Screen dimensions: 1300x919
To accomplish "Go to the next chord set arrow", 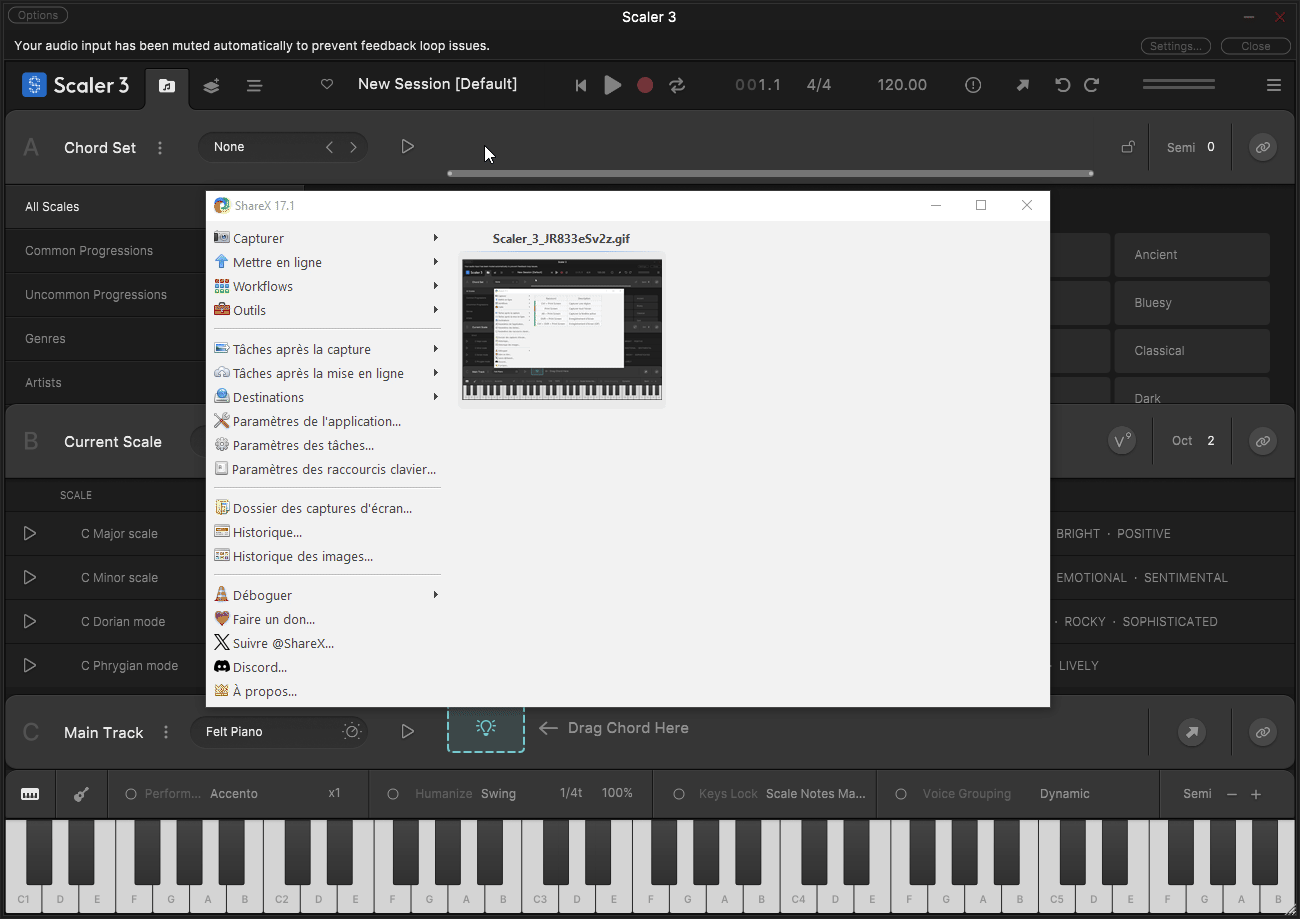I will pyautogui.click(x=353, y=147).
